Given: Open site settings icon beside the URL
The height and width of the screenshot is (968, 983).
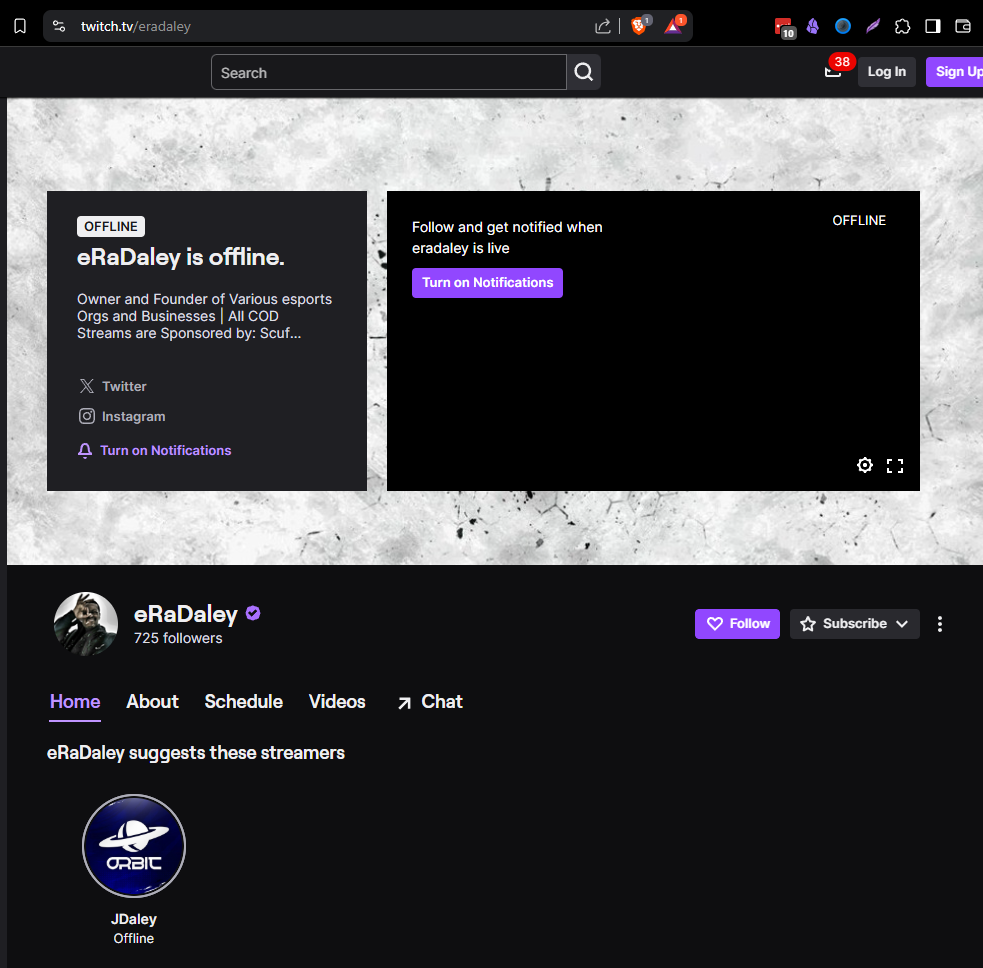Looking at the screenshot, I should 59,26.
